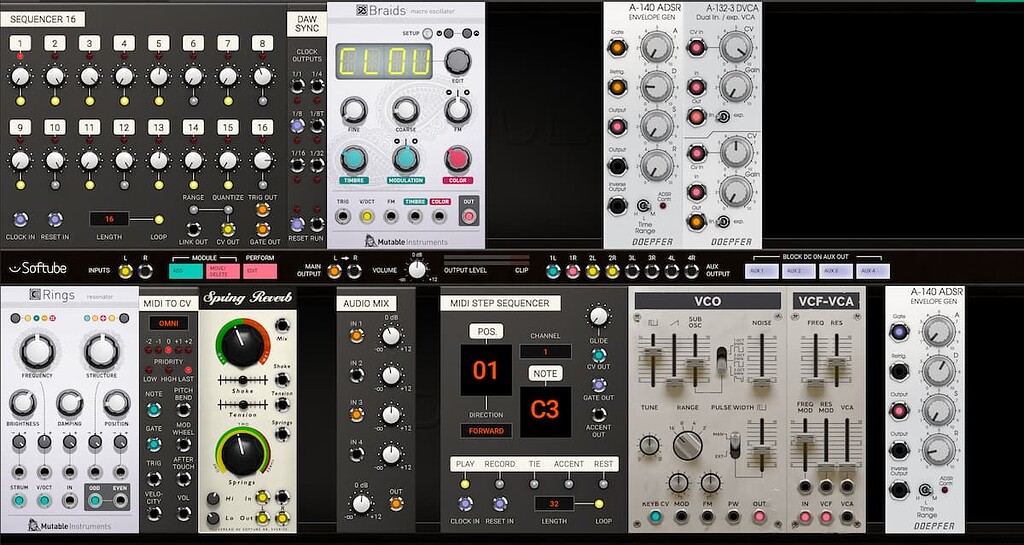The width and height of the screenshot is (1024, 545).
Task: Click the Braids TRIG input jack
Action: click(x=342, y=217)
